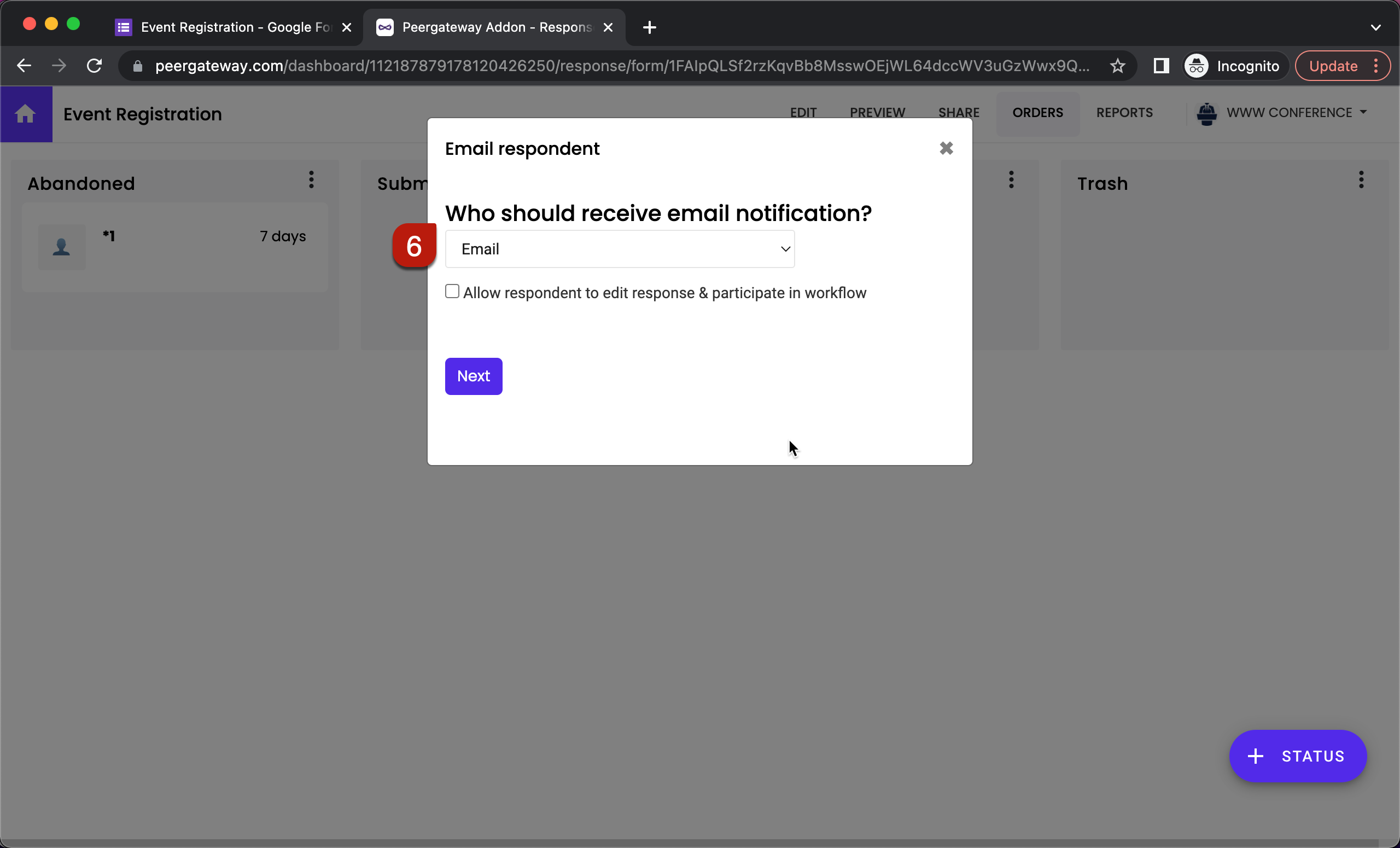Open the Email recipient dropdown

click(x=619, y=249)
